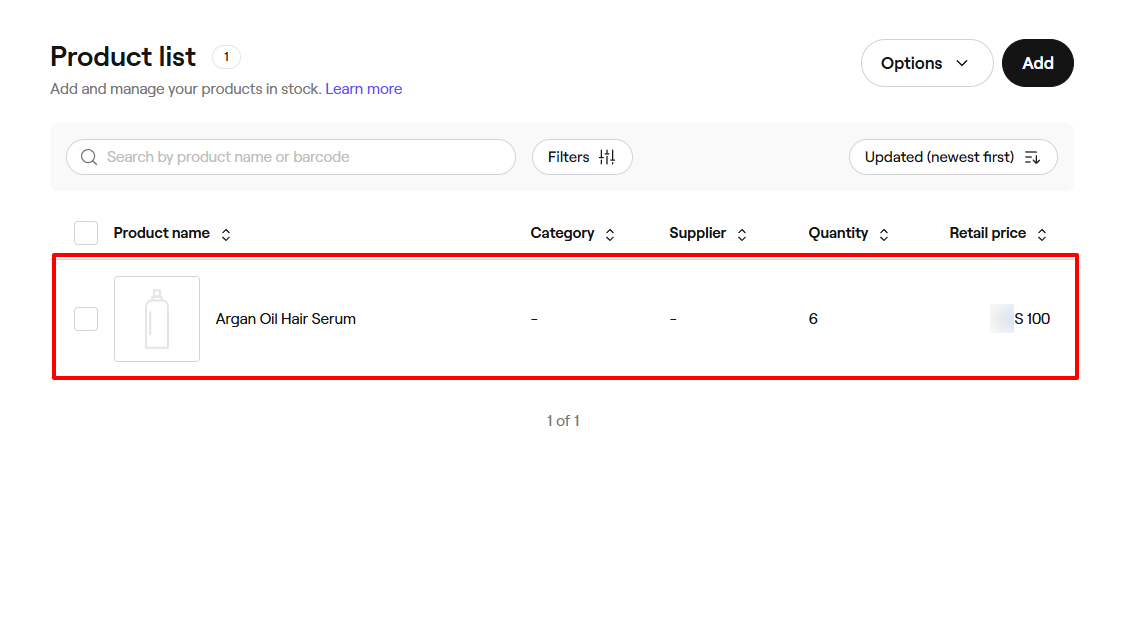Click the search magnifier icon
The height and width of the screenshot is (630, 1135).
coord(88,157)
